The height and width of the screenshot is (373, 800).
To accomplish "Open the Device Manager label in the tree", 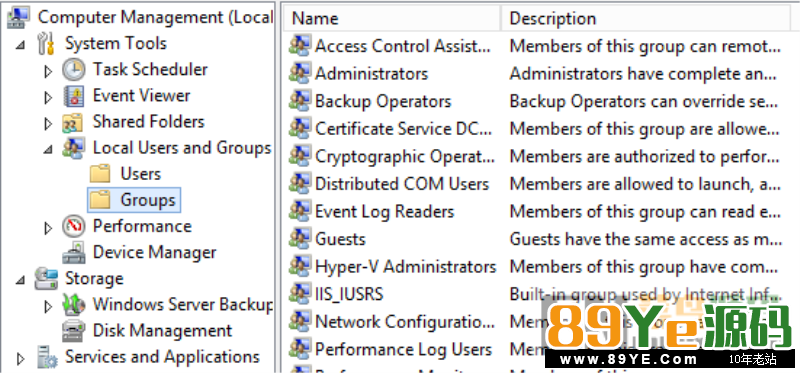I will click(154, 253).
